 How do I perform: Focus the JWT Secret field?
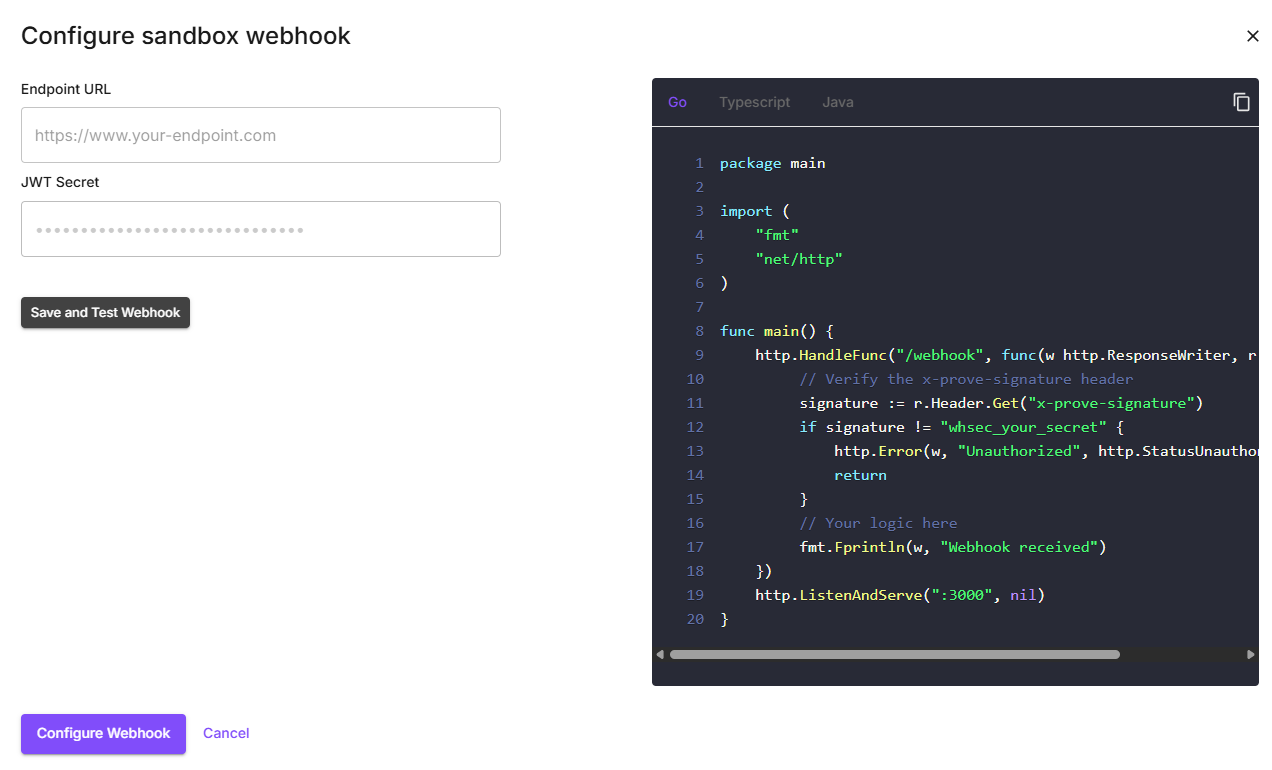click(x=260, y=229)
